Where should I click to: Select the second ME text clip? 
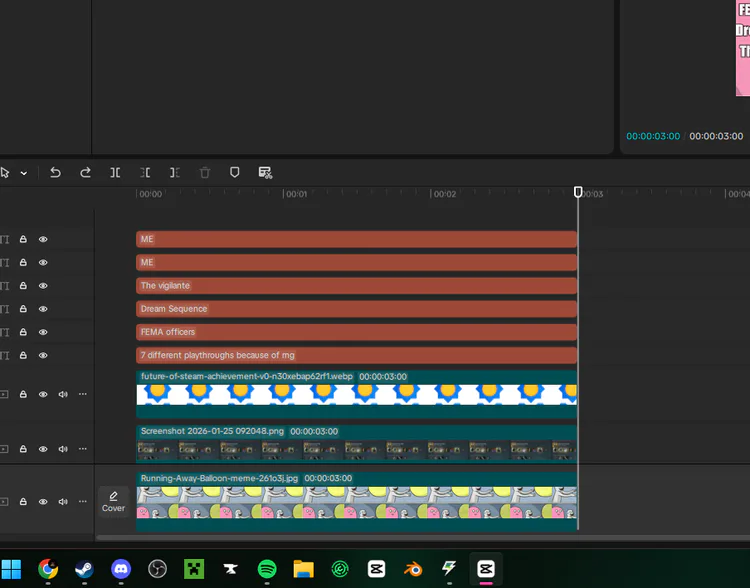(x=356, y=262)
